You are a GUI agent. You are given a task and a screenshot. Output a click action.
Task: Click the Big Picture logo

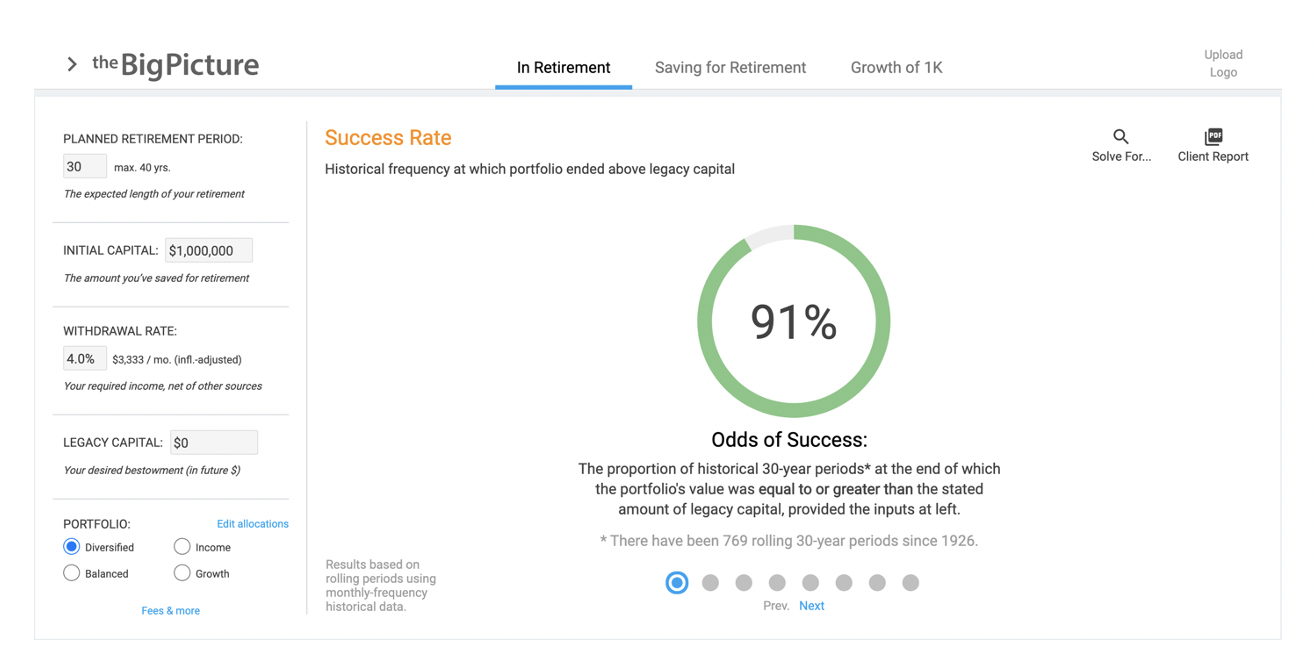coord(176,66)
